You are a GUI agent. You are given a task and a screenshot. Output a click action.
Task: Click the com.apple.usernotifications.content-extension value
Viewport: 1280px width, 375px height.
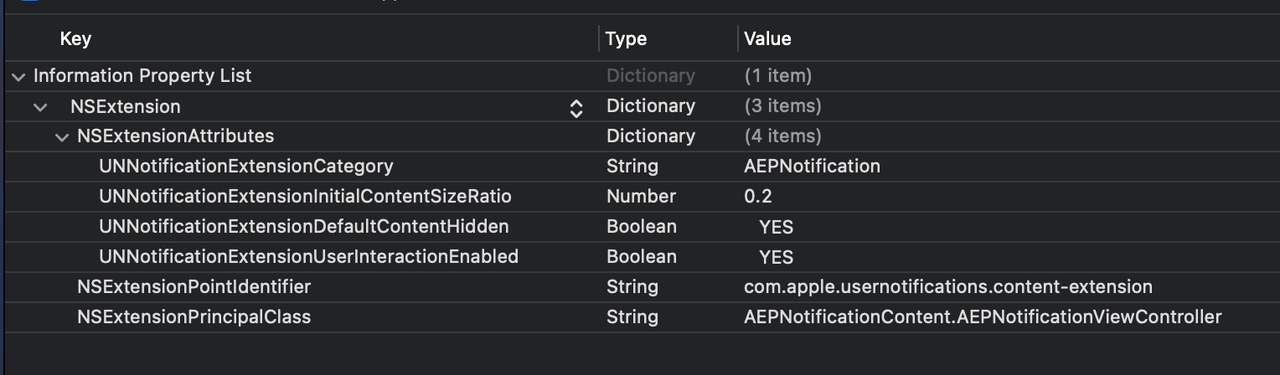click(x=948, y=286)
